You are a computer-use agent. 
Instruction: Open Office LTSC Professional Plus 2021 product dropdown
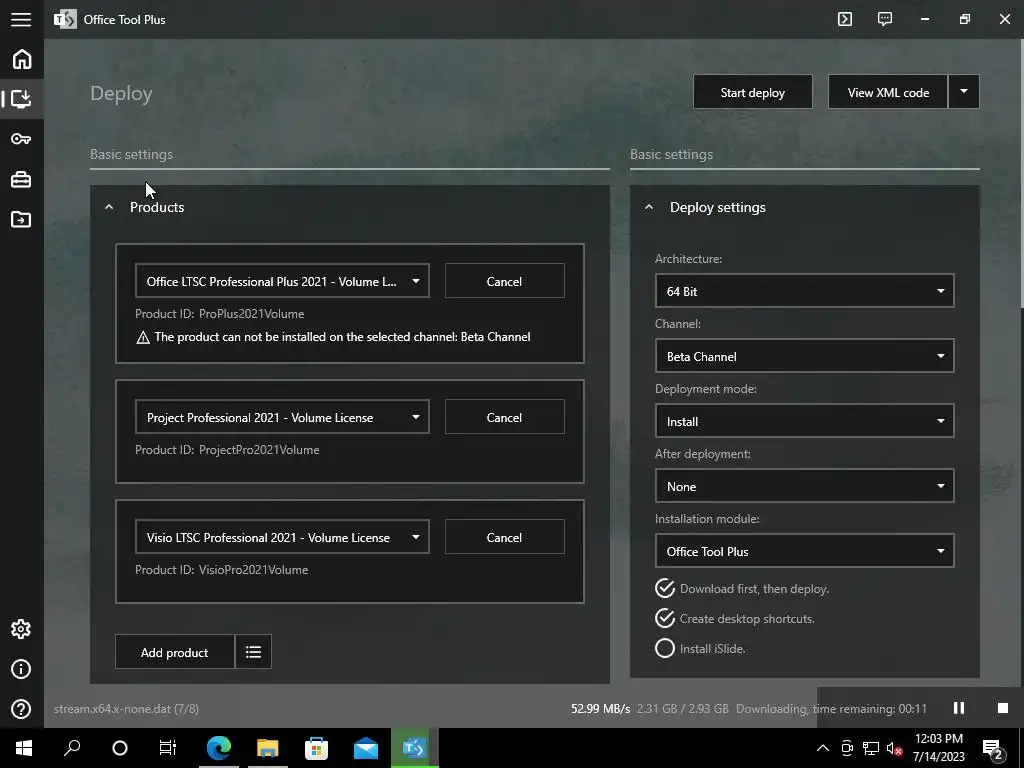282,281
